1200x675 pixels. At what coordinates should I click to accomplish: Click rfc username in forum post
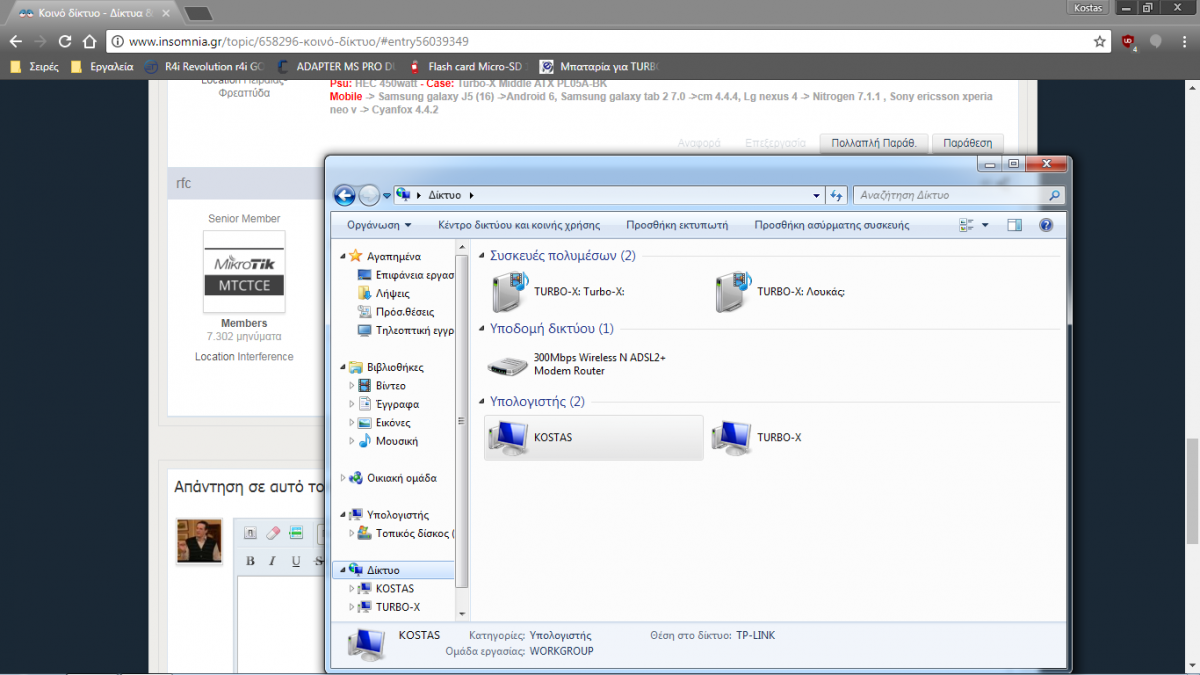[183, 183]
